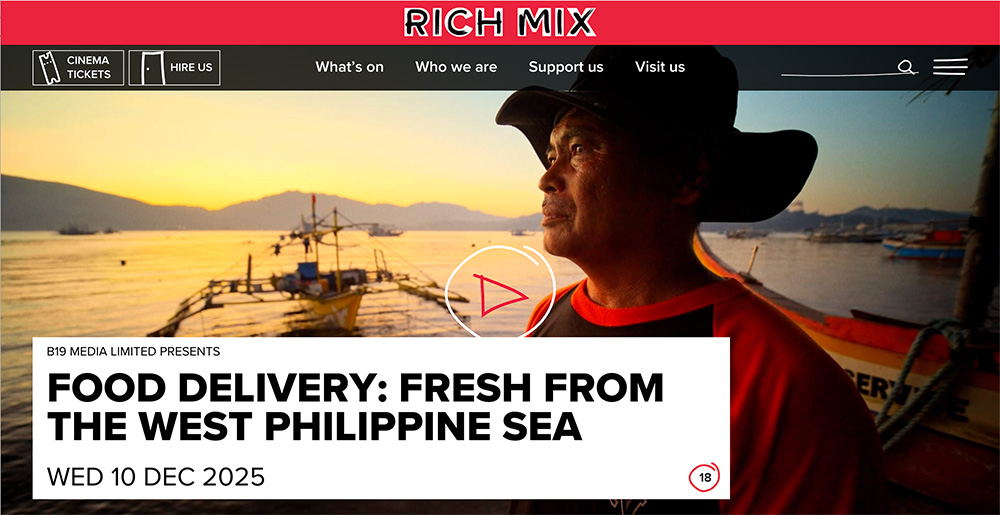Play the event trailer video
1000x515 pixels.
(500, 292)
